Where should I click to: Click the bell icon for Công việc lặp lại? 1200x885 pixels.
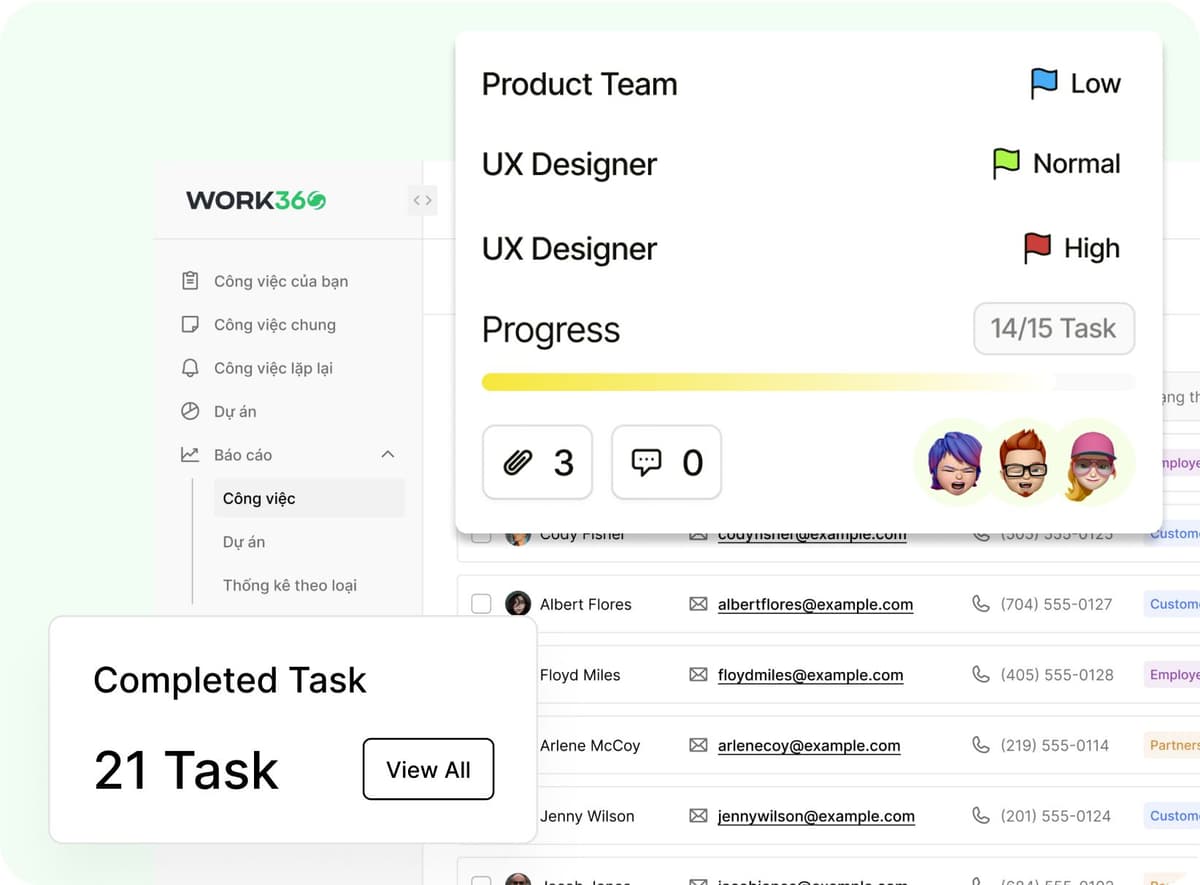point(190,368)
